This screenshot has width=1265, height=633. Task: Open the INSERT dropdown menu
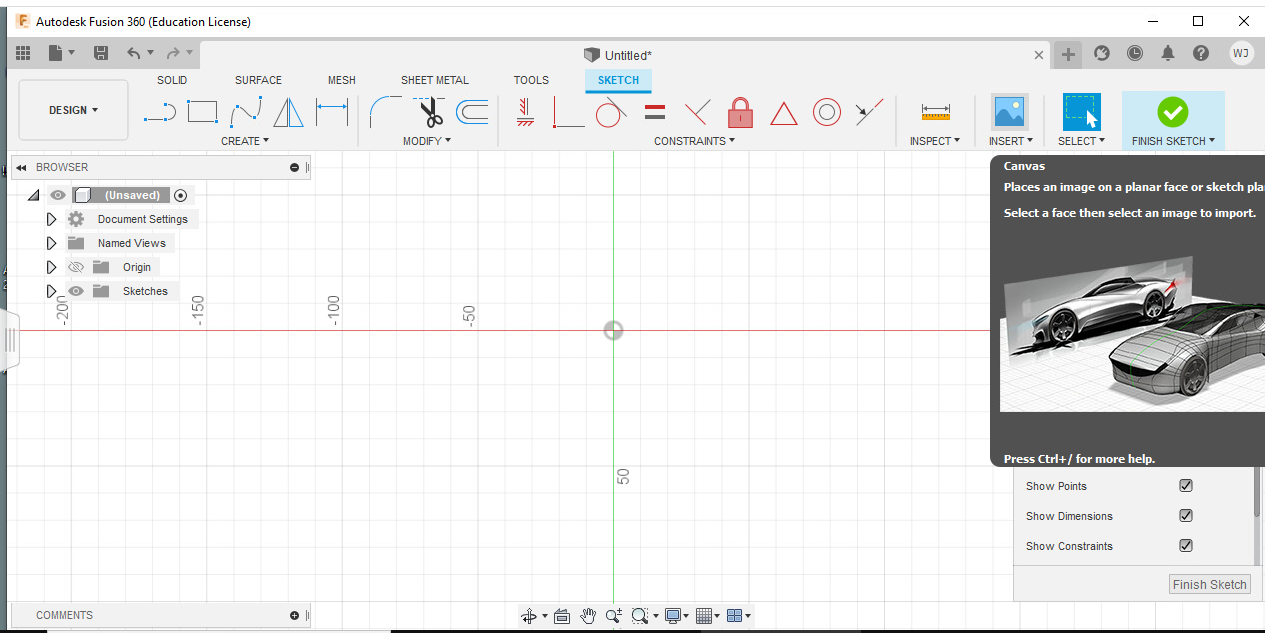(1011, 141)
